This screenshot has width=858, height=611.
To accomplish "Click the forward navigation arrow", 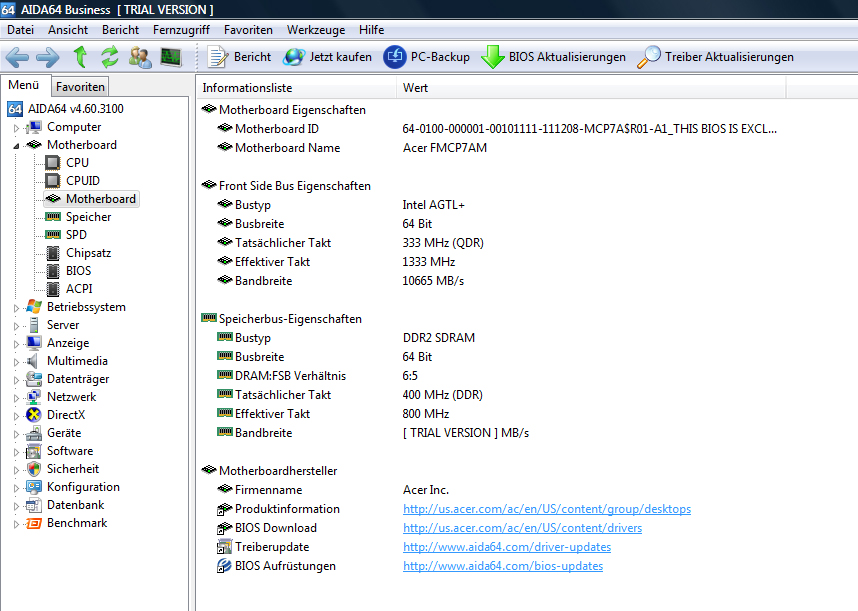I will (x=48, y=57).
